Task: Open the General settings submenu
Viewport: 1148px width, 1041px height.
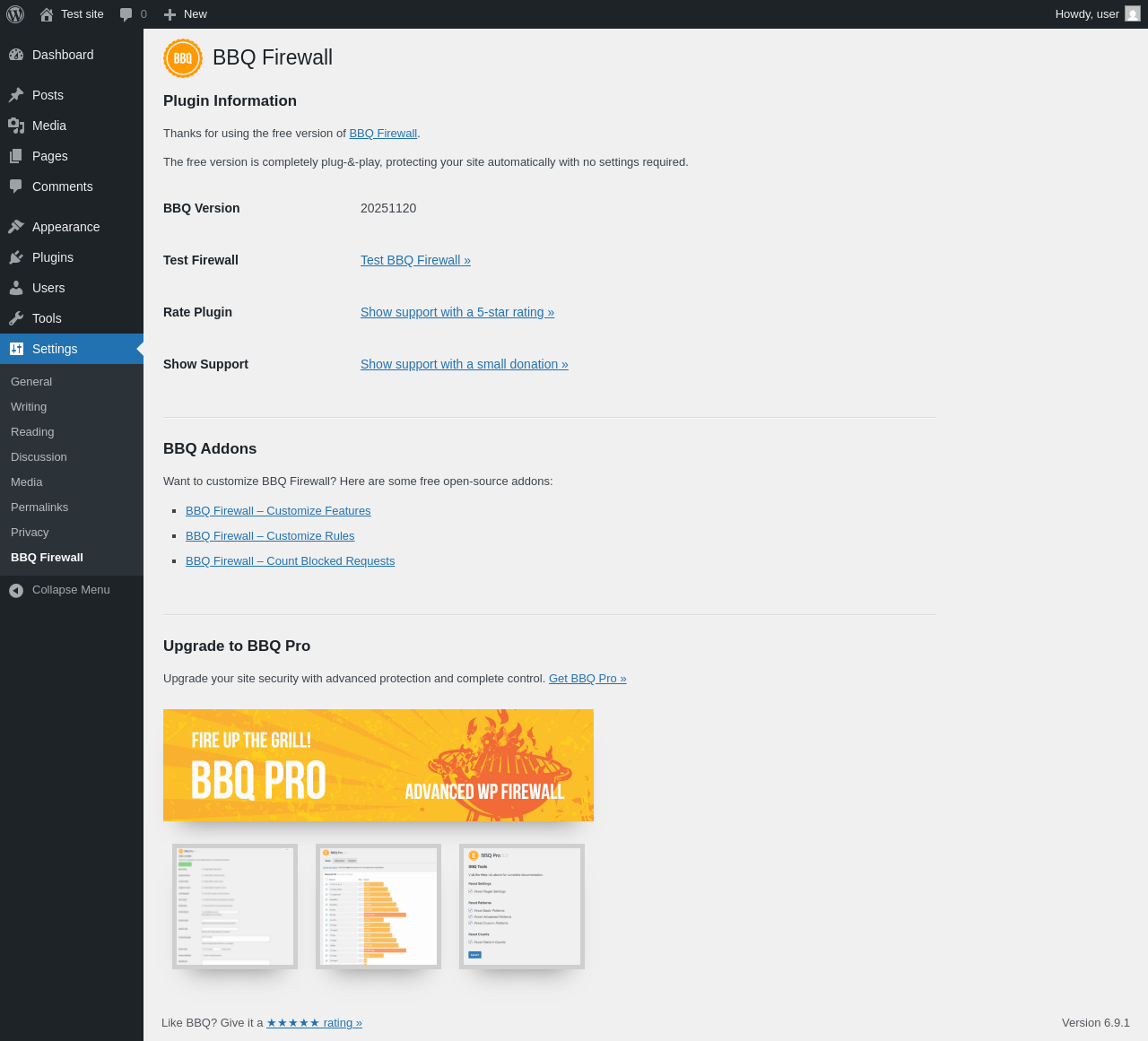Action: 72,382
